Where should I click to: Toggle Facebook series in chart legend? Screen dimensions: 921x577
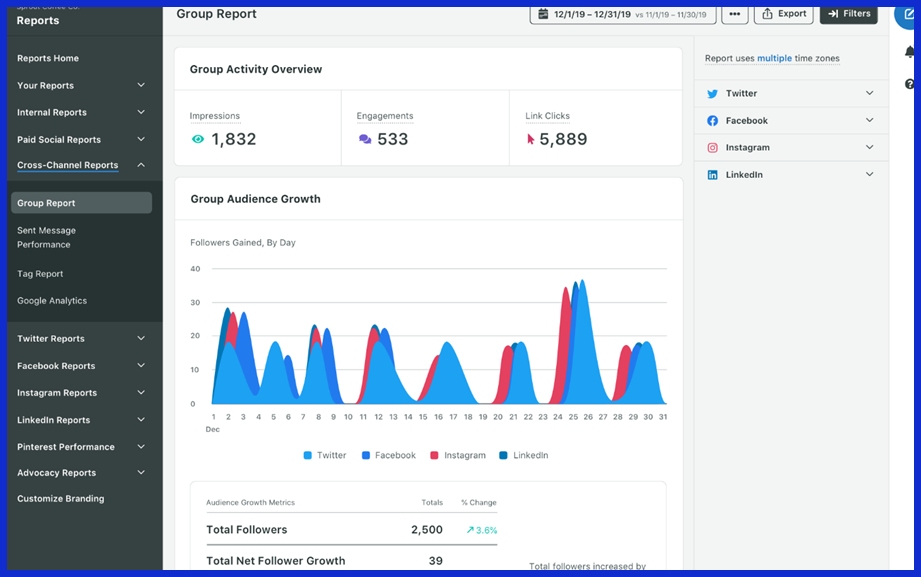[389, 455]
